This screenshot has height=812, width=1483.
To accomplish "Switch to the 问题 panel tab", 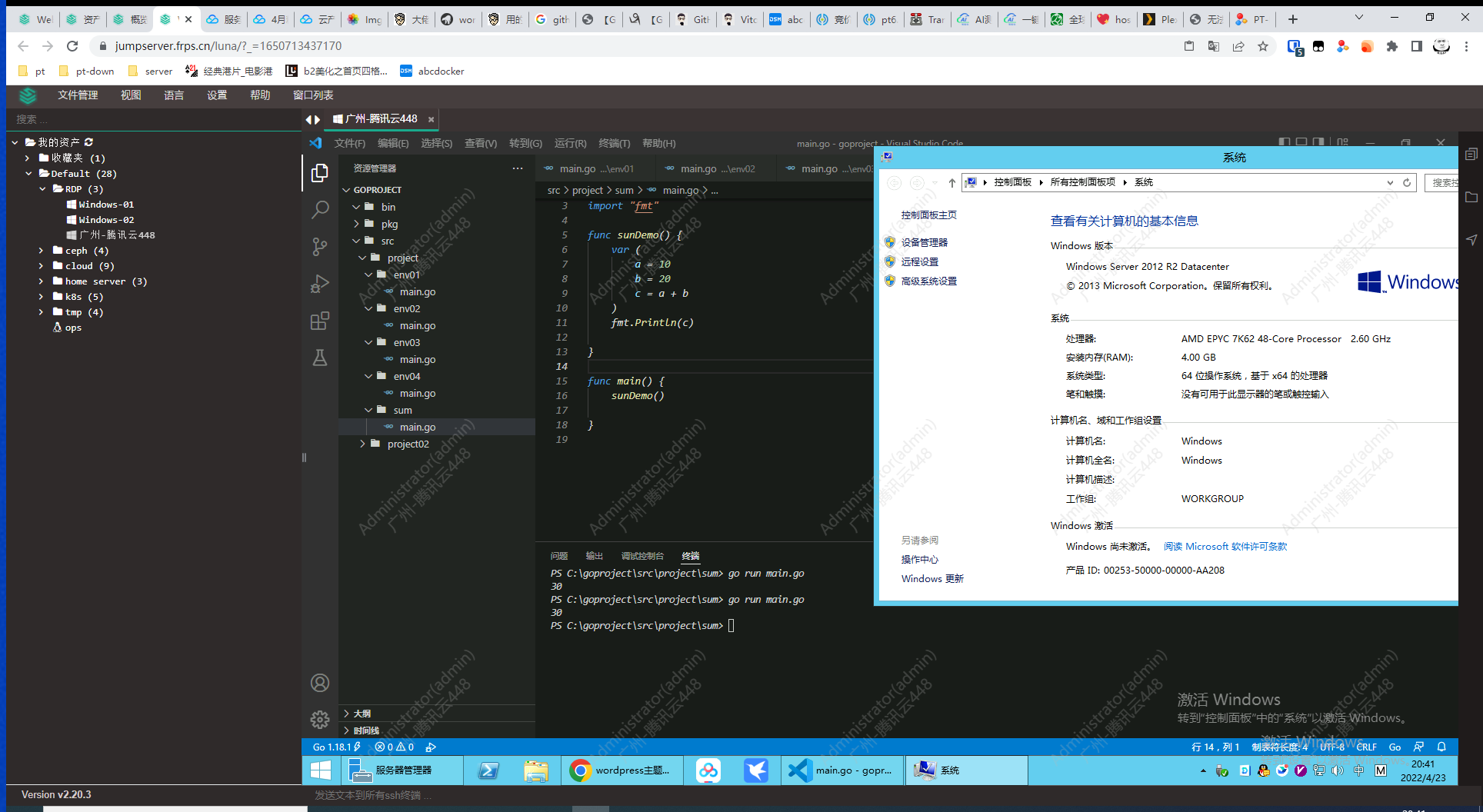I will pos(559,556).
